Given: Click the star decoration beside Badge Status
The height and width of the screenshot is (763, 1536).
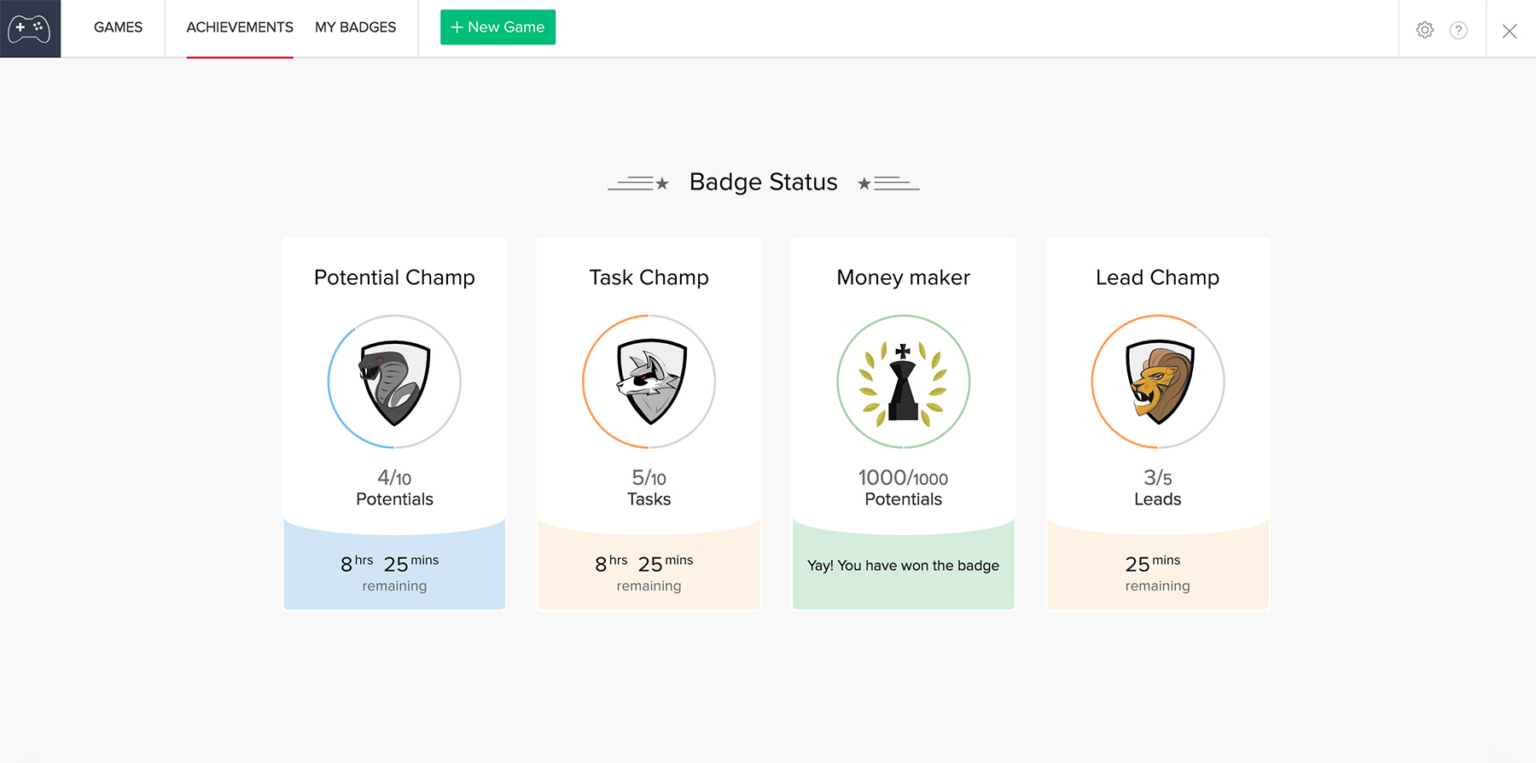Looking at the screenshot, I should point(663,182).
